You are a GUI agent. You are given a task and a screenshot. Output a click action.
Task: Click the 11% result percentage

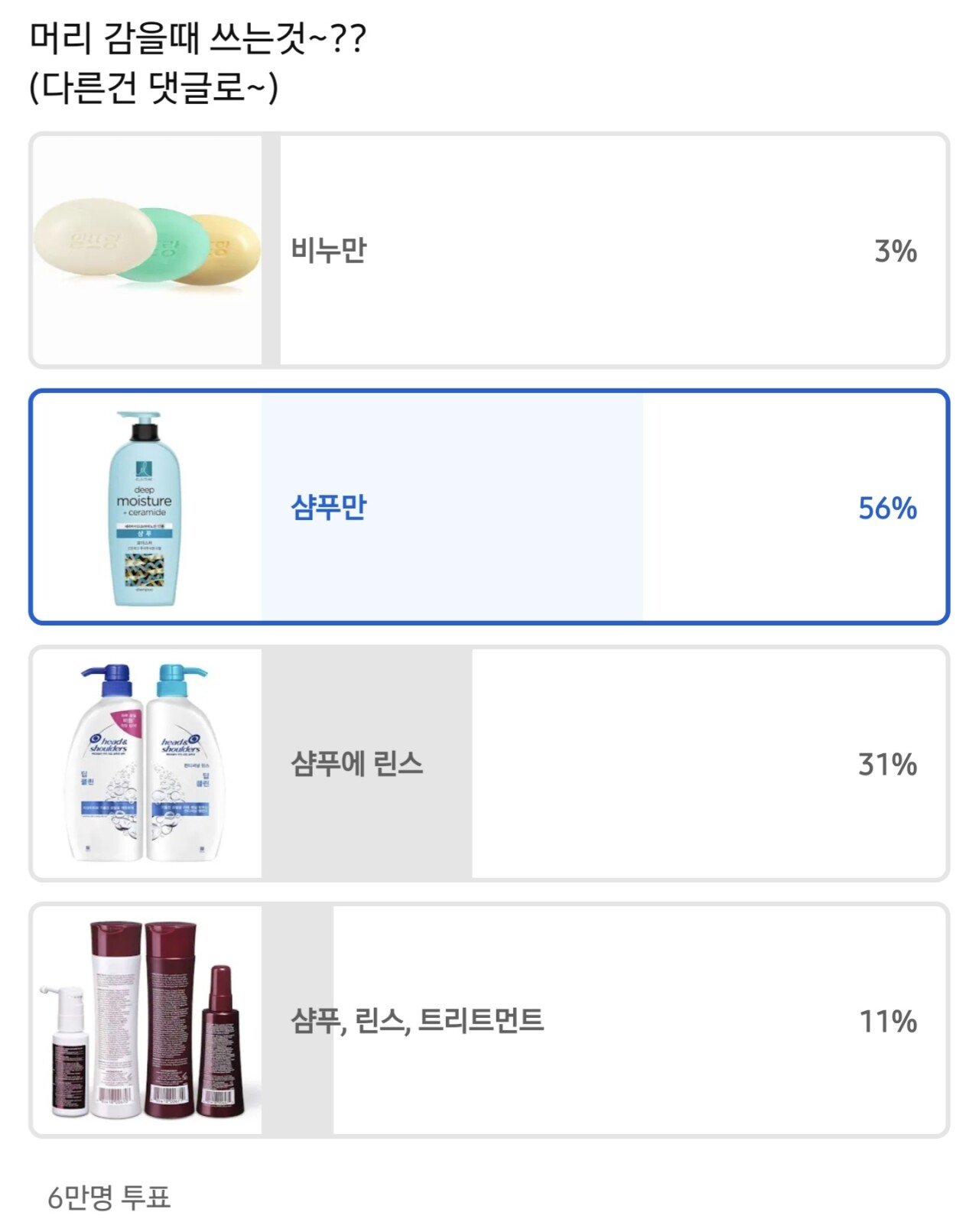pyautogui.click(x=888, y=1021)
